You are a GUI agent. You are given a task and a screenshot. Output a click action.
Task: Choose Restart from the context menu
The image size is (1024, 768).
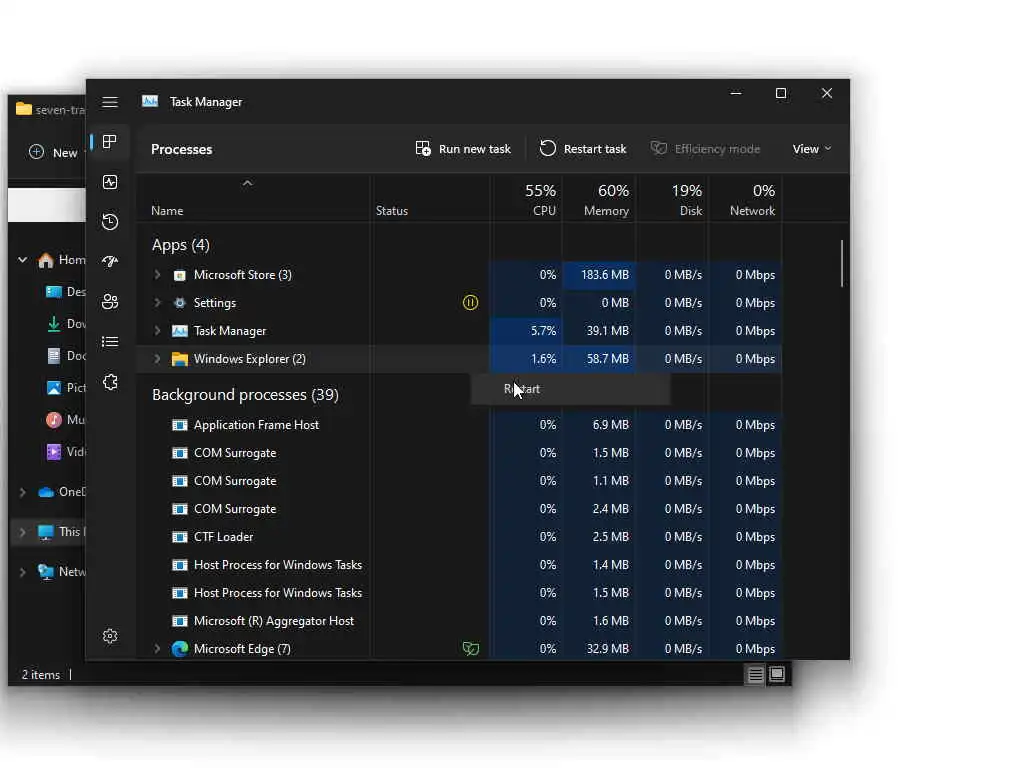click(570, 389)
